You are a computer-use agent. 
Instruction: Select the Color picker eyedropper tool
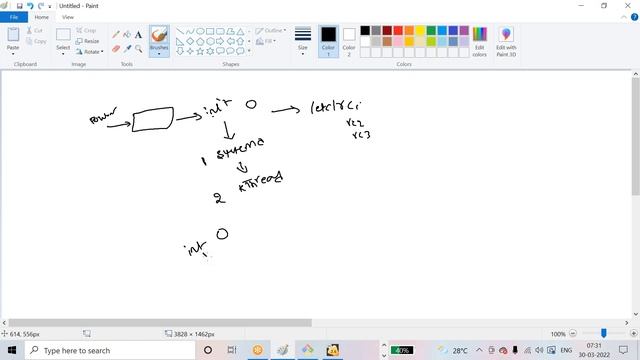127,49
